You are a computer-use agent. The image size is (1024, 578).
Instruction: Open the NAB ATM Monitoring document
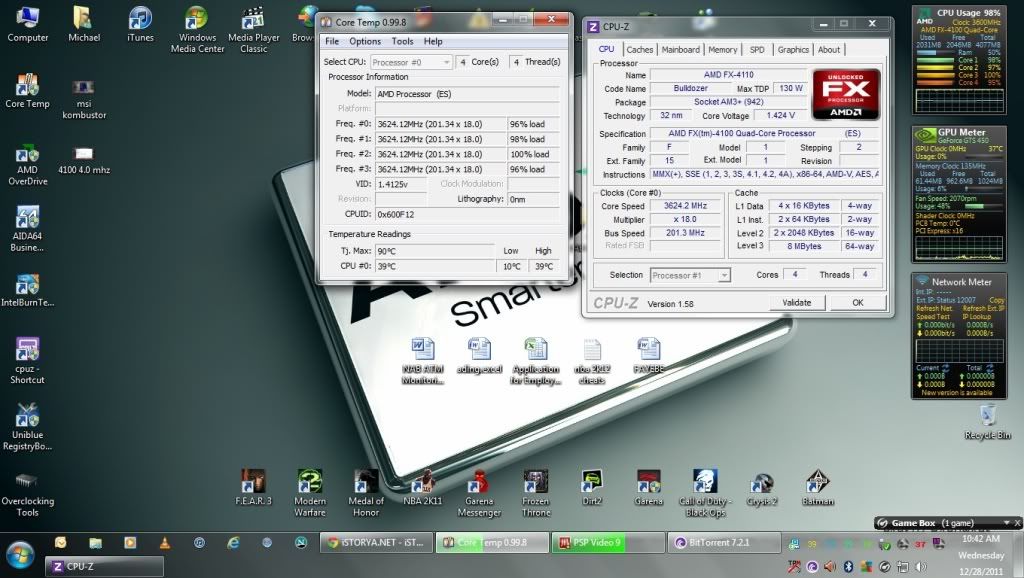(423, 361)
